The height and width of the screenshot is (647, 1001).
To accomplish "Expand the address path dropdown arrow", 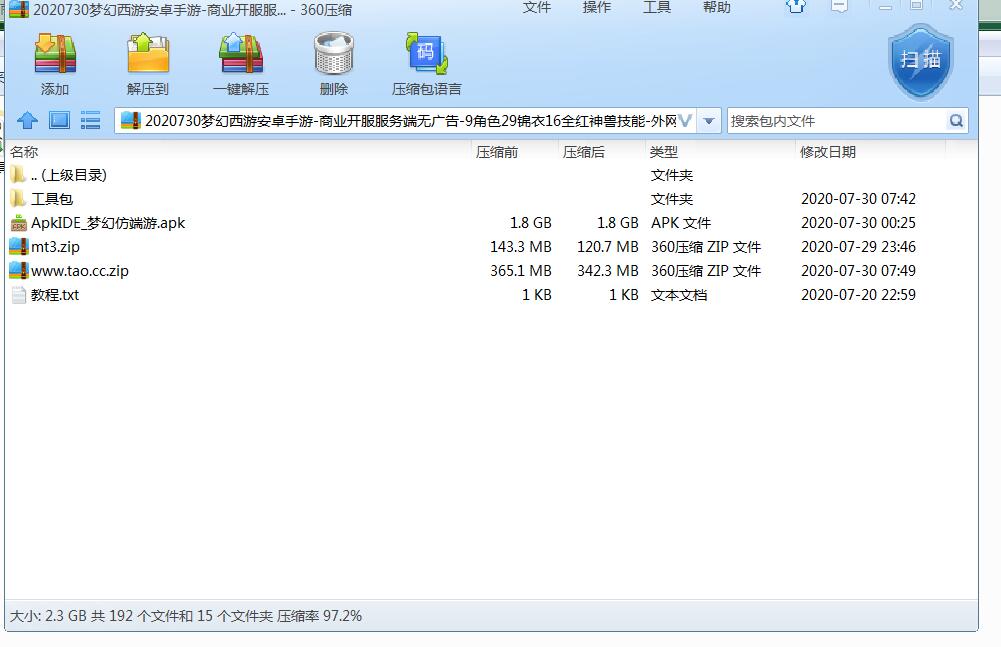I will click(709, 121).
